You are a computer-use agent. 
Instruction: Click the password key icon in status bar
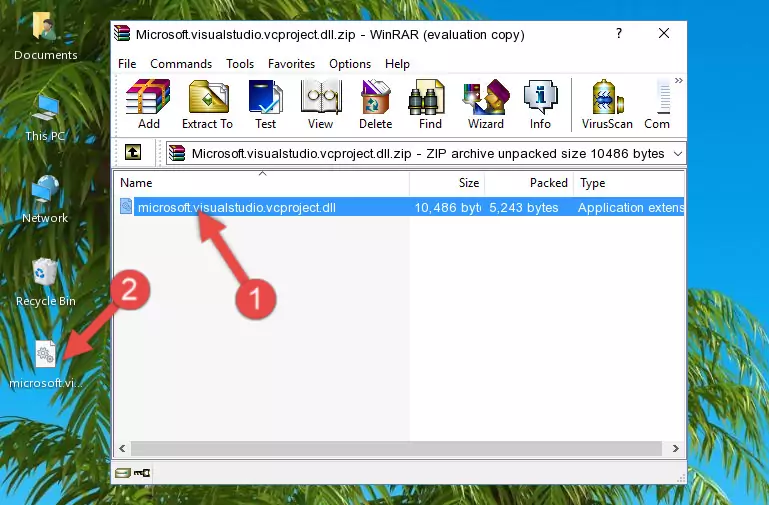click(x=142, y=473)
